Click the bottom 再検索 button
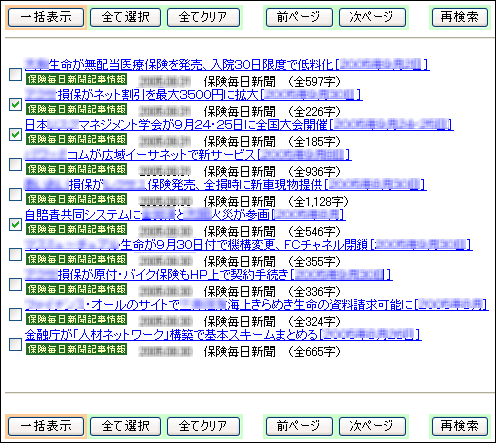This screenshot has height=443, width=496. (460, 426)
